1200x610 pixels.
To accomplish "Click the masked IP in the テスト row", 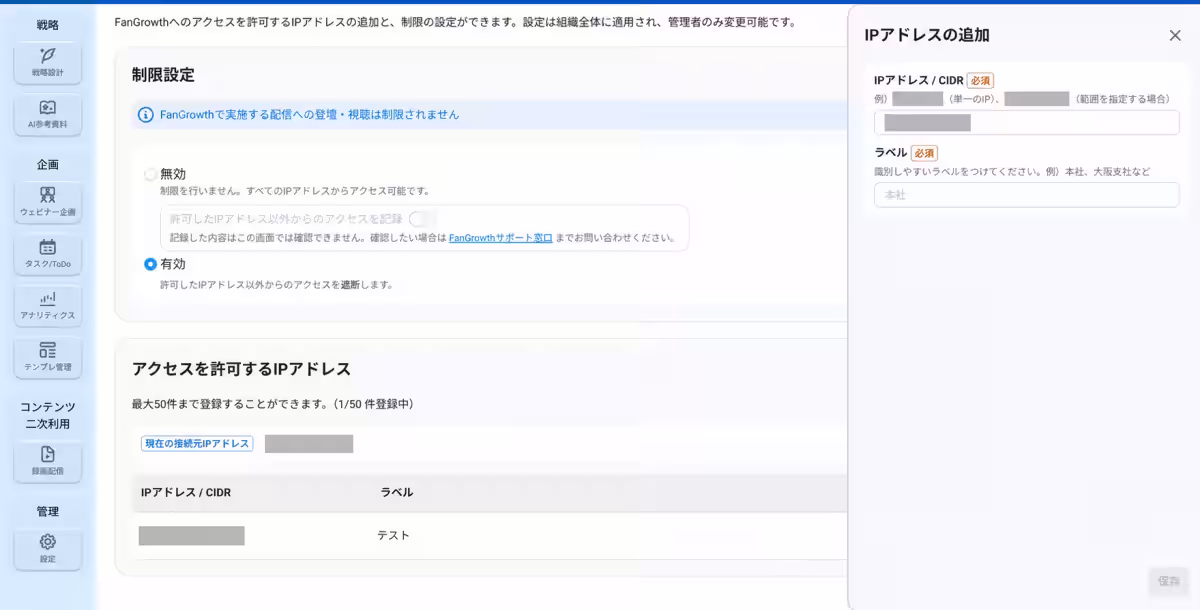I will coord(192,536).
